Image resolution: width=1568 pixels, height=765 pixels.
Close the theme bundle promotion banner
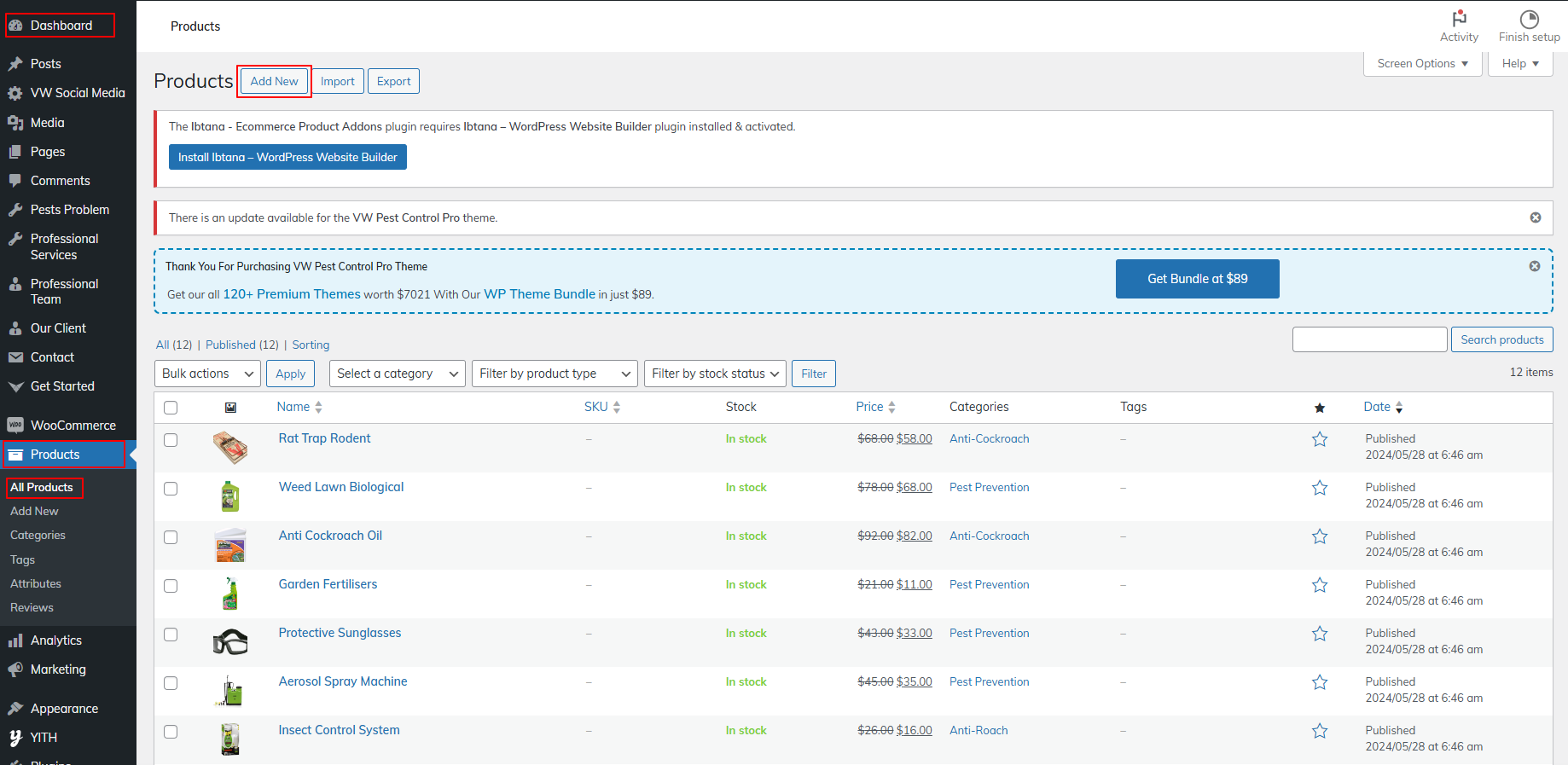pyautogui.click(x=1535, y=266)
